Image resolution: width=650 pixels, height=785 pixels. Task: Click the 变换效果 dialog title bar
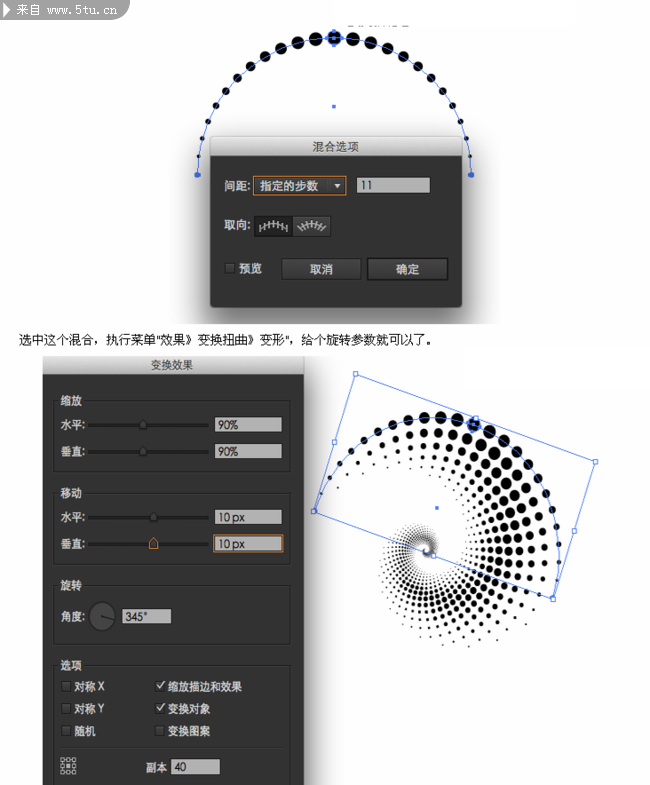173,365
